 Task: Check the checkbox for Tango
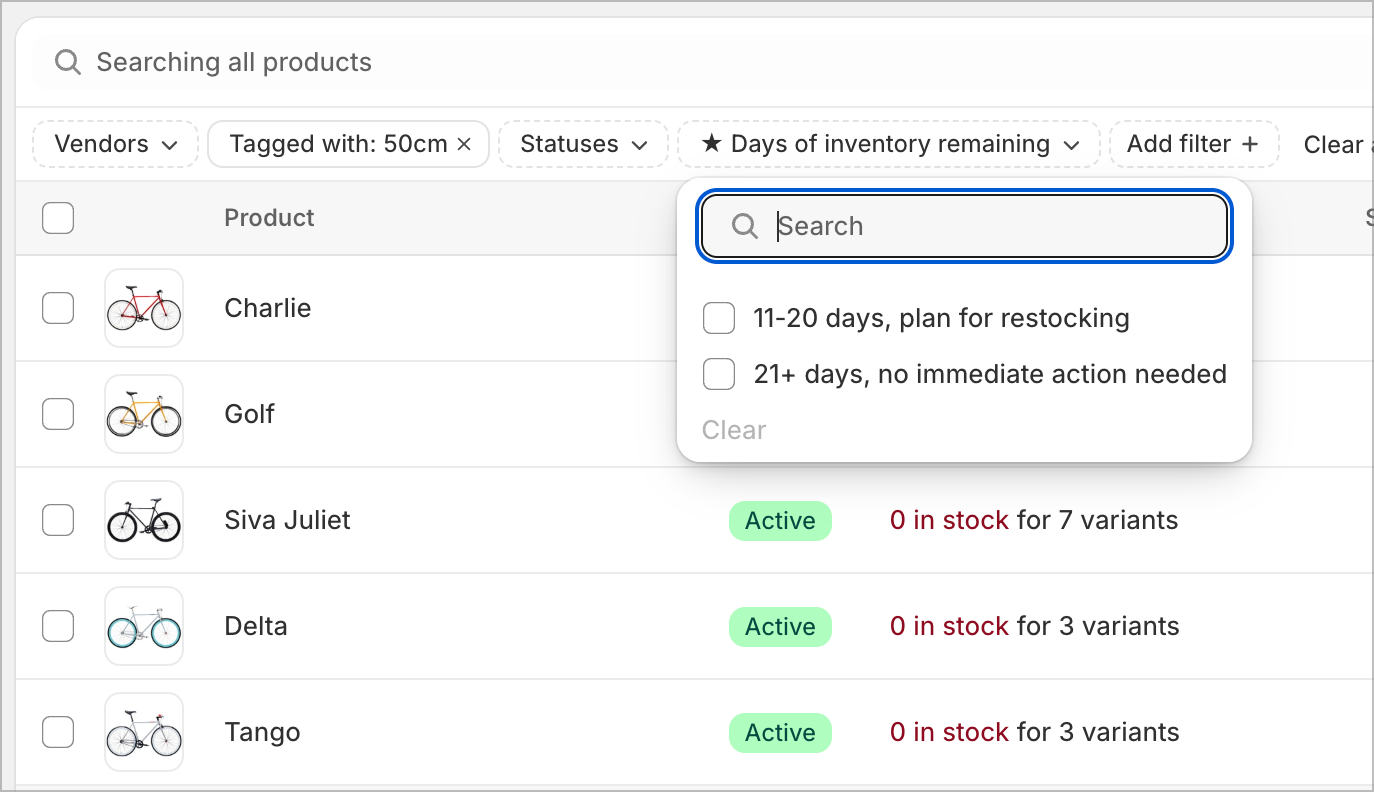click(58, 732)
